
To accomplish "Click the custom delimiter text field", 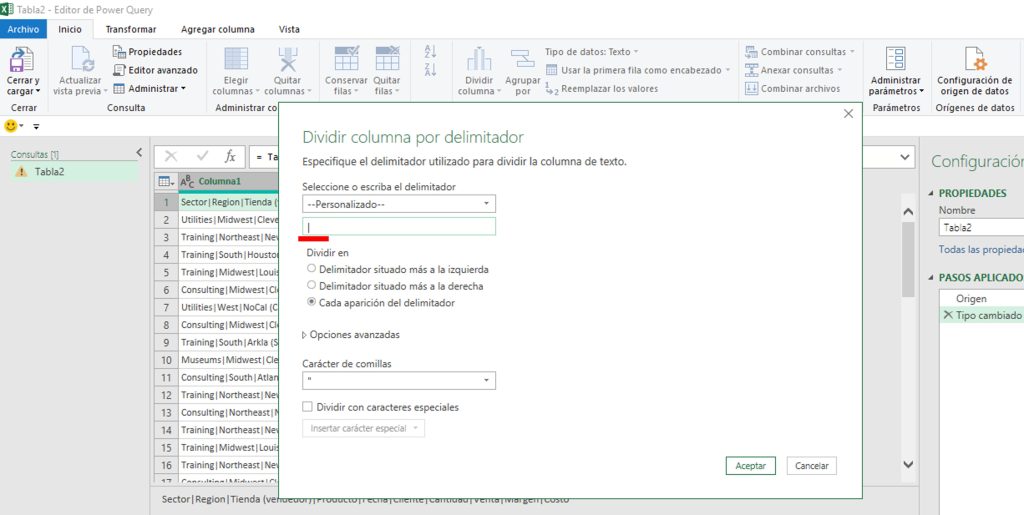I will tap(398, 226).
